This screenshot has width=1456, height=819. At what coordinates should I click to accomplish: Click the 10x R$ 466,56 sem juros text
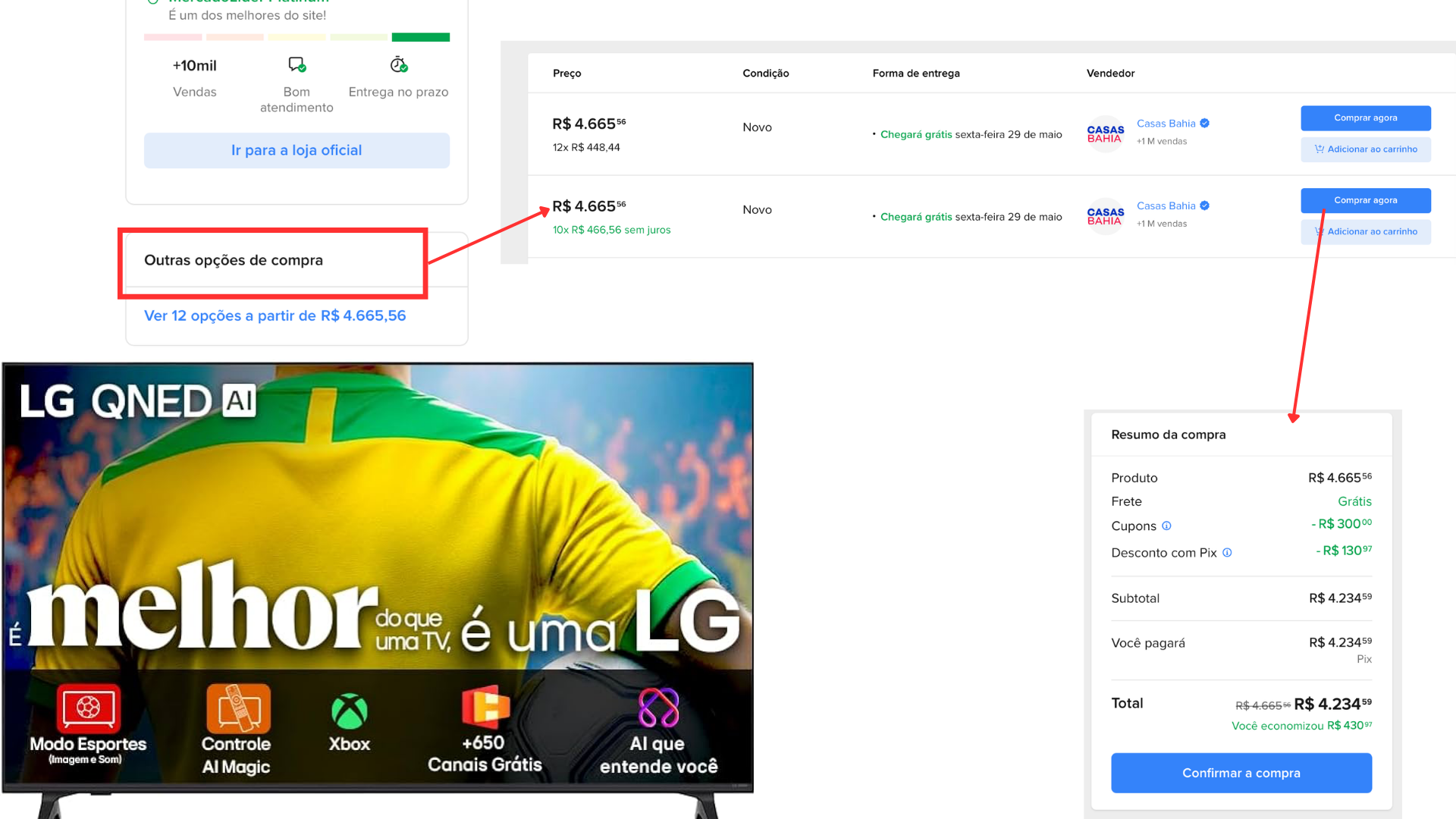[x=611, y=230]
